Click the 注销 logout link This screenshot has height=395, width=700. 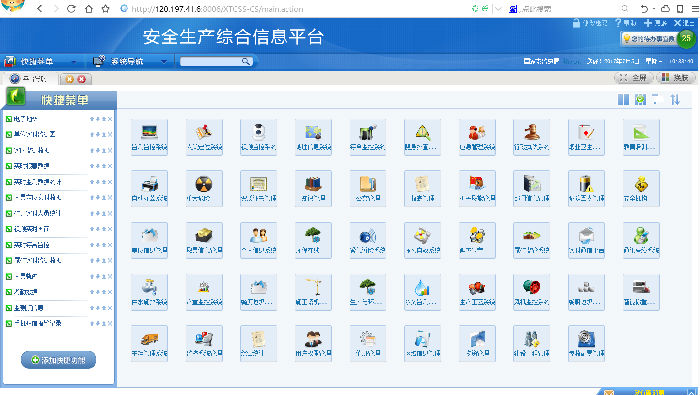click(684, 23)
